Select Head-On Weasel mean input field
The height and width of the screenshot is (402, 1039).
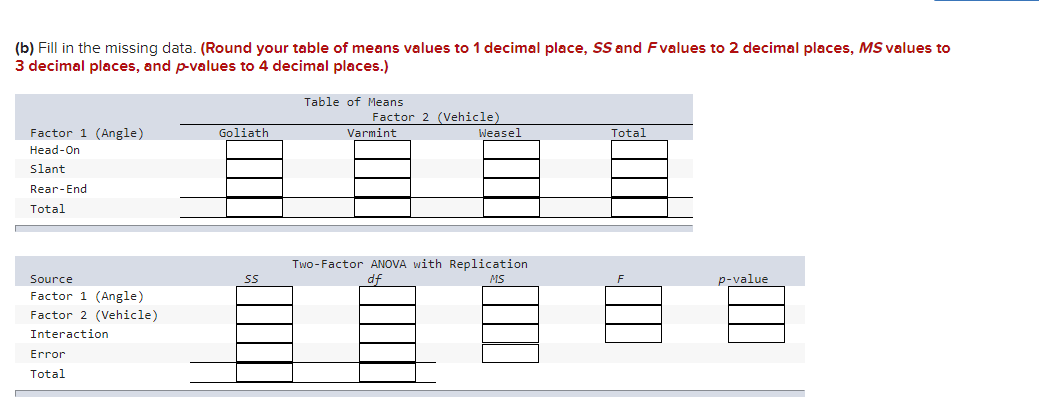pyautogui.click(x=511, y=150)
